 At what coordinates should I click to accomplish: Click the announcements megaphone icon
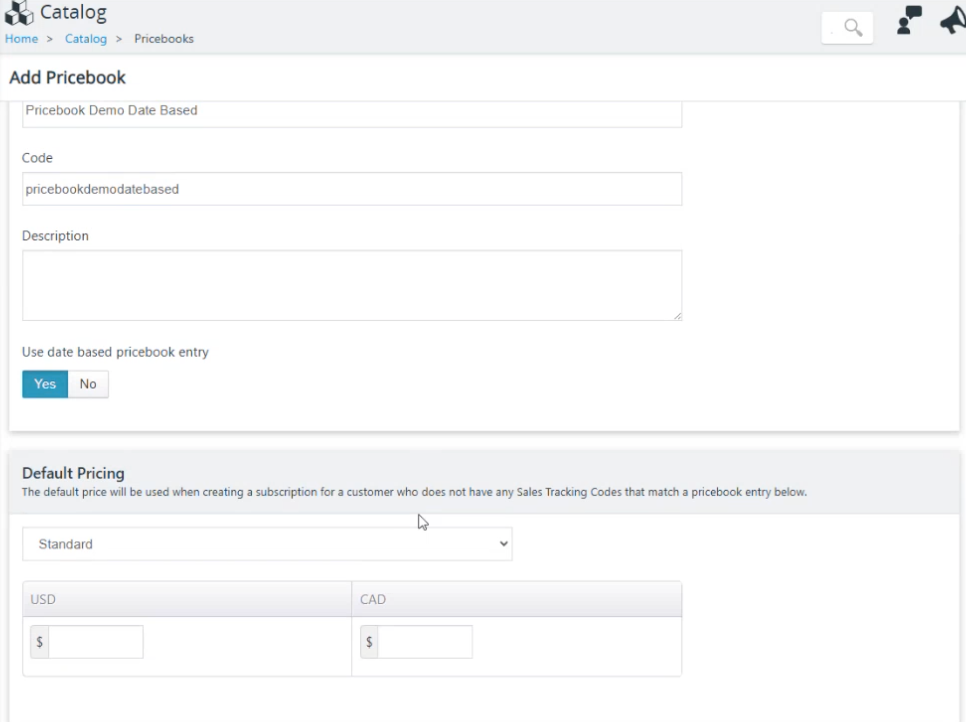952,19
